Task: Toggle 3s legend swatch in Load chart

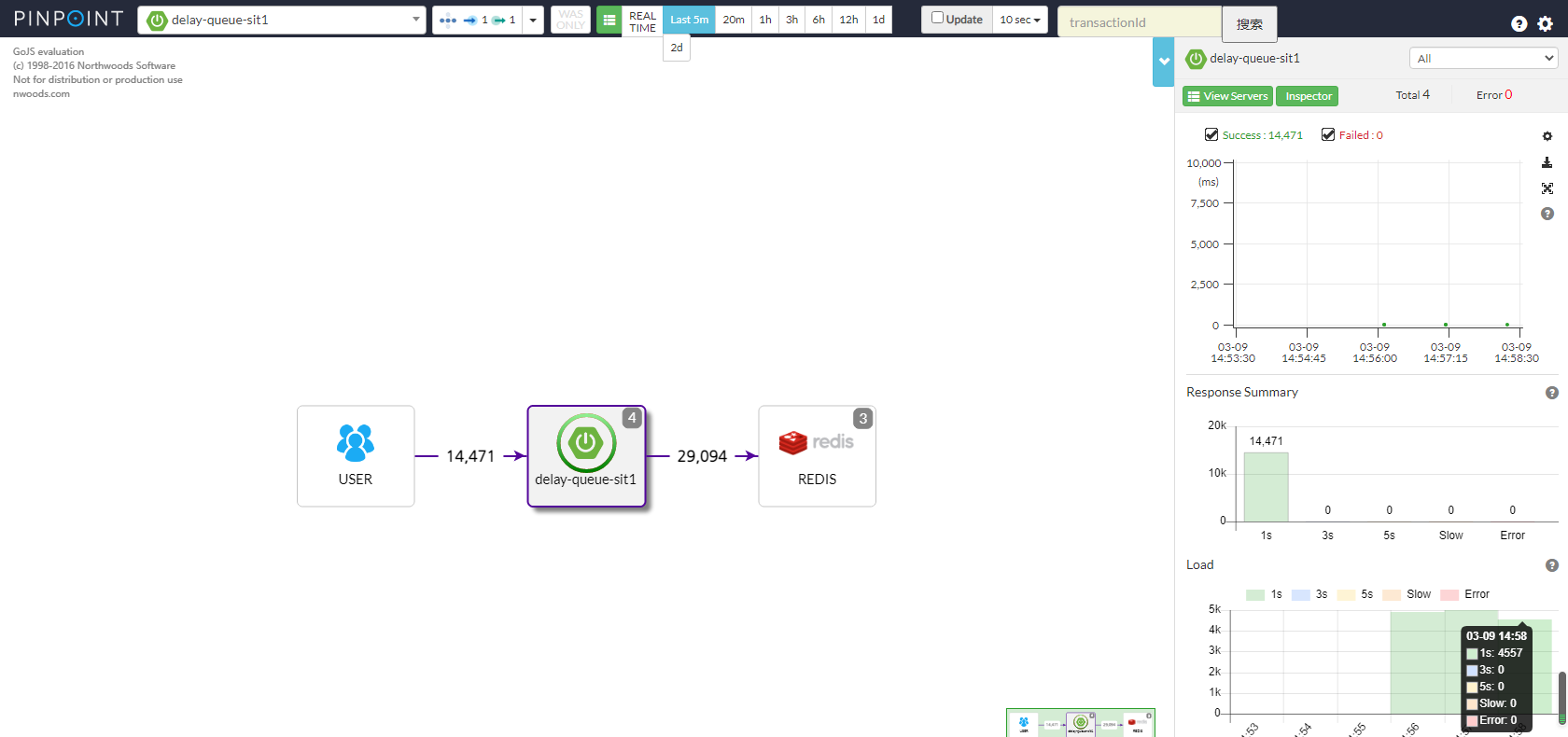Action: [1301, 594]
